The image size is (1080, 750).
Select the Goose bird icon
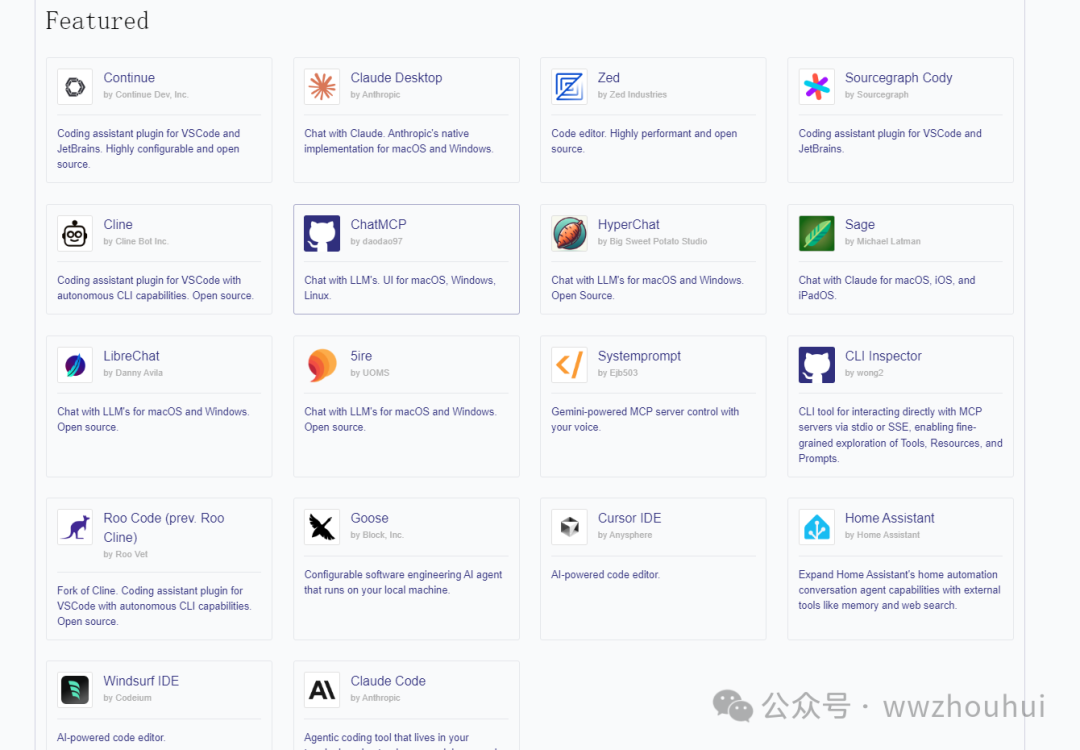(x=322, y=528)
